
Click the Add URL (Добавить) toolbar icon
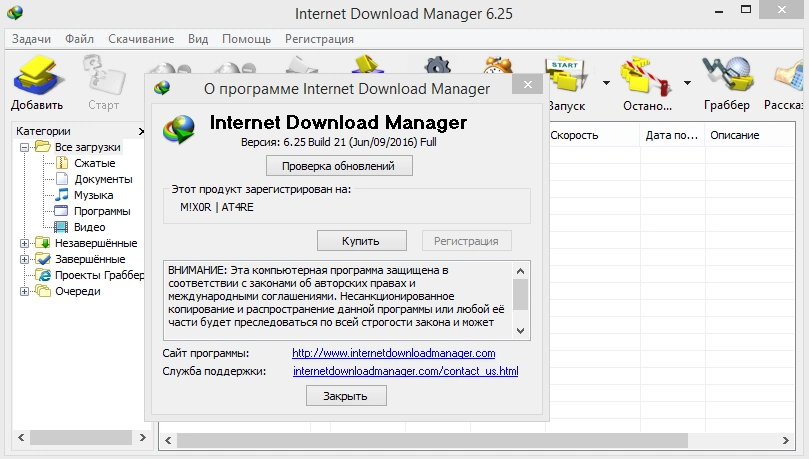37,77
